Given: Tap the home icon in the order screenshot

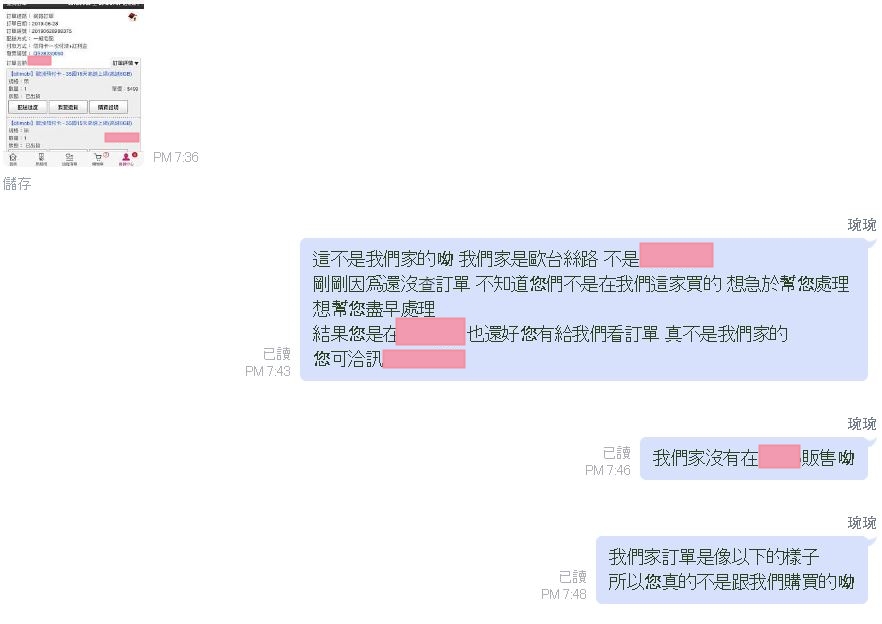Looking at the screenshot, I should [x=13, y=159].
